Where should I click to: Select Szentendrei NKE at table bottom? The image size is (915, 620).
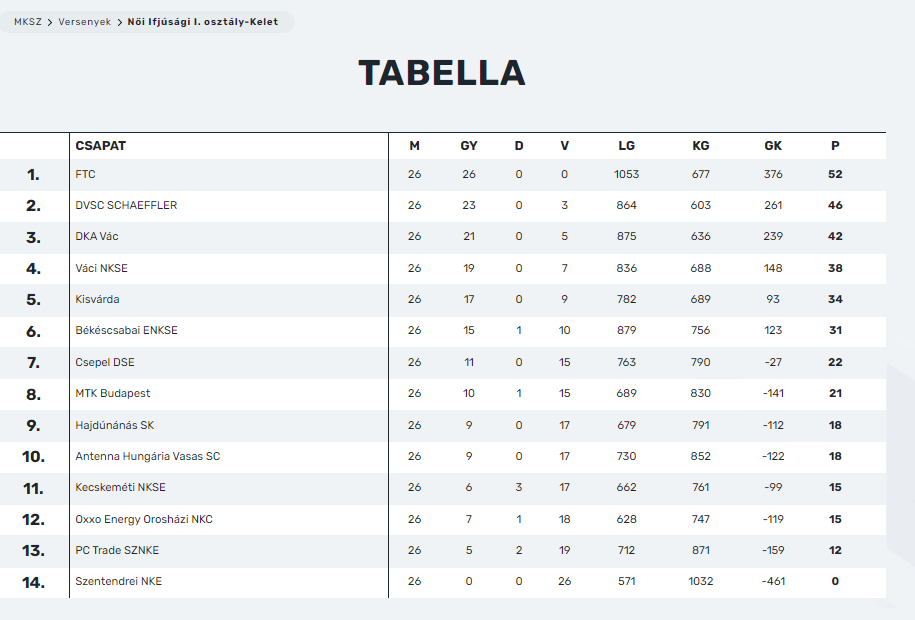[119, 581]
